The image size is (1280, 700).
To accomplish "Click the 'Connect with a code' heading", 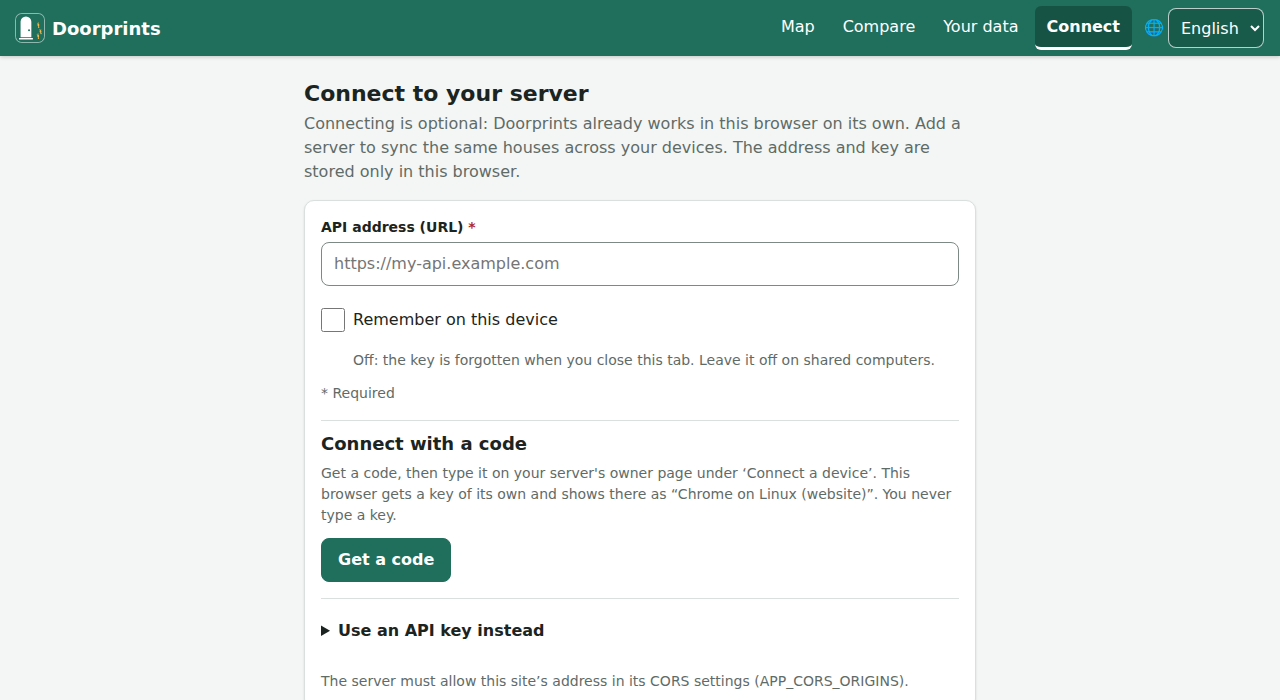I will (x=424, y=444).
